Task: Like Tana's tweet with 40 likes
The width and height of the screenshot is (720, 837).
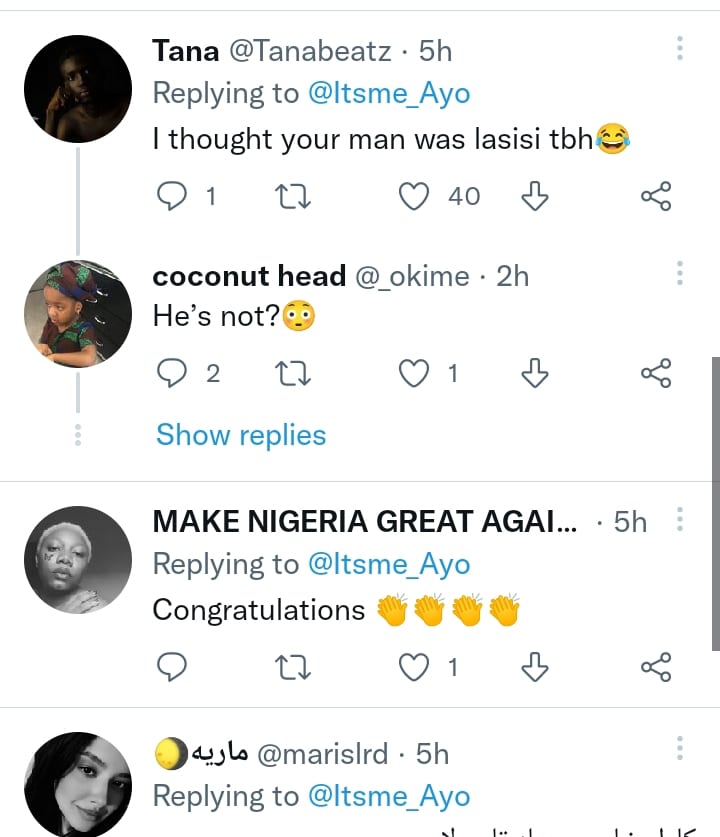Action: (x=414, y=197)
